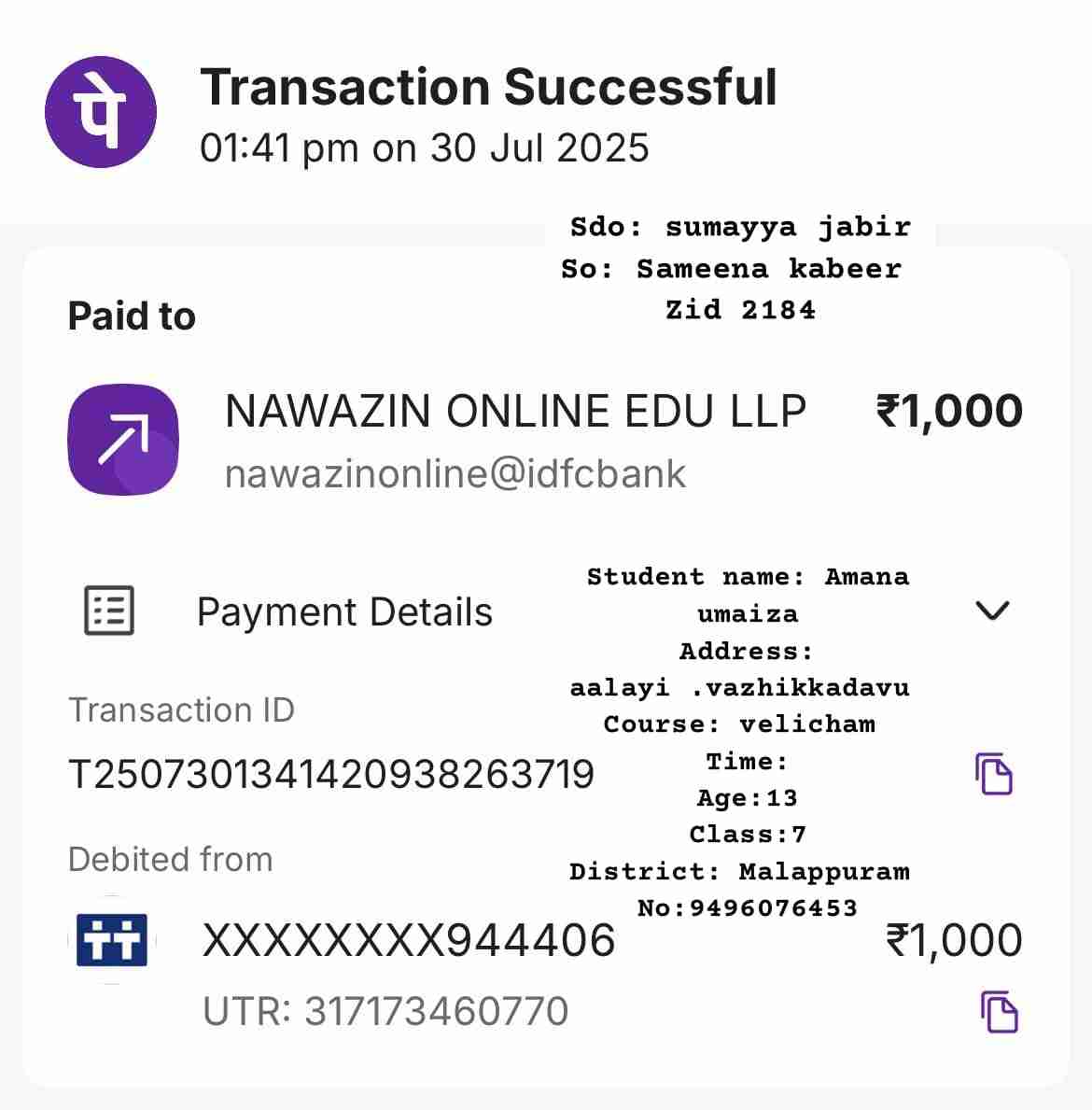
Task: Click the "Debited from" label
Action: pyautogui.click(x=171, y=860)
